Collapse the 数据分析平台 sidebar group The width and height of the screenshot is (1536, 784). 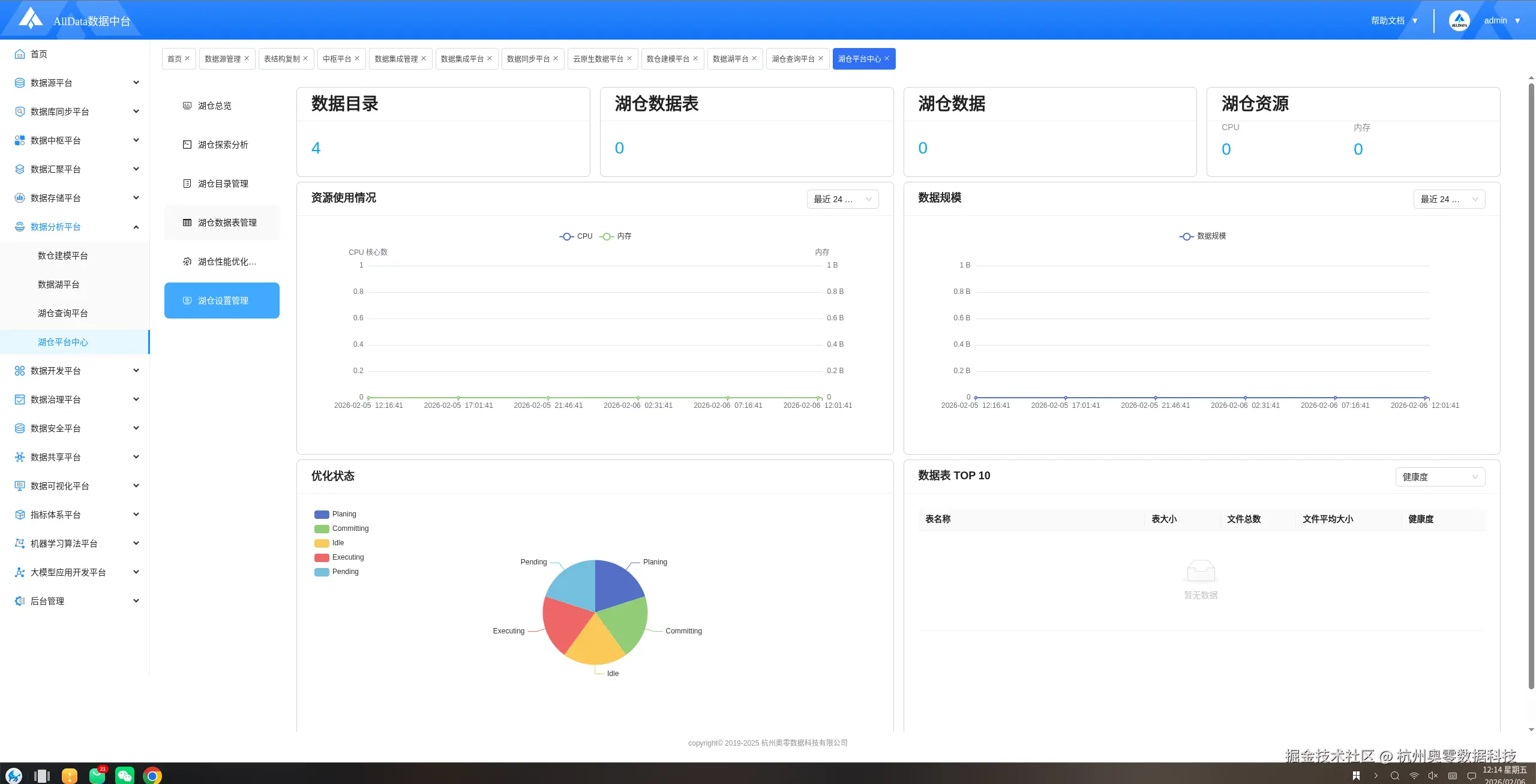[x=136, y=227]
